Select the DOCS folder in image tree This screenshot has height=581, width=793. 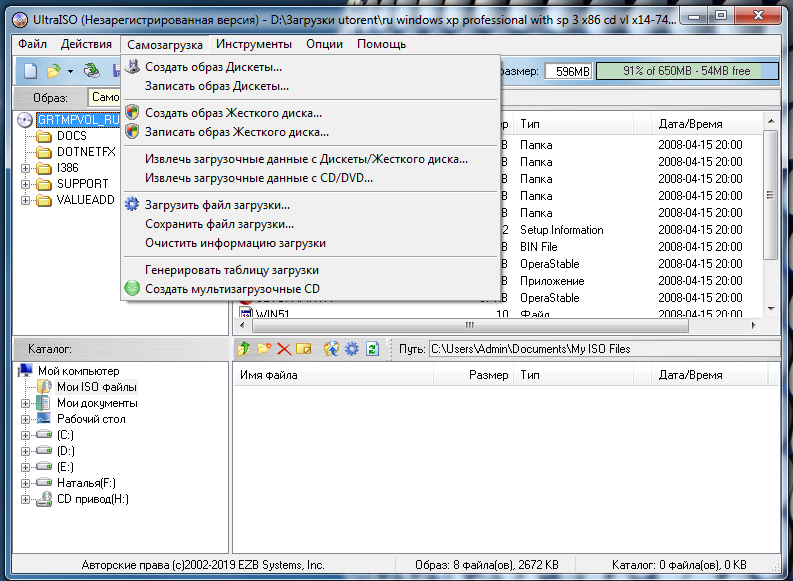click(x=71, y=136)
